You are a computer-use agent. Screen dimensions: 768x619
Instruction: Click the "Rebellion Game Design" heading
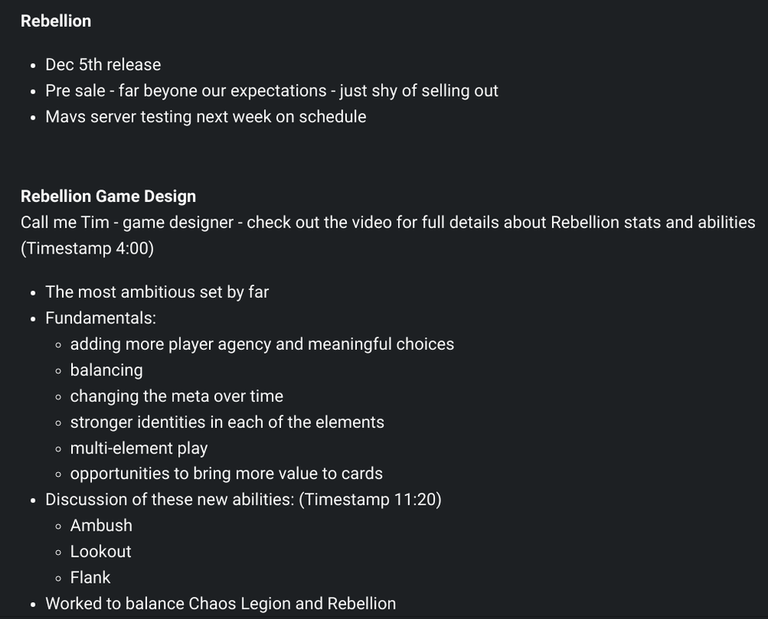tap(108, 196)
